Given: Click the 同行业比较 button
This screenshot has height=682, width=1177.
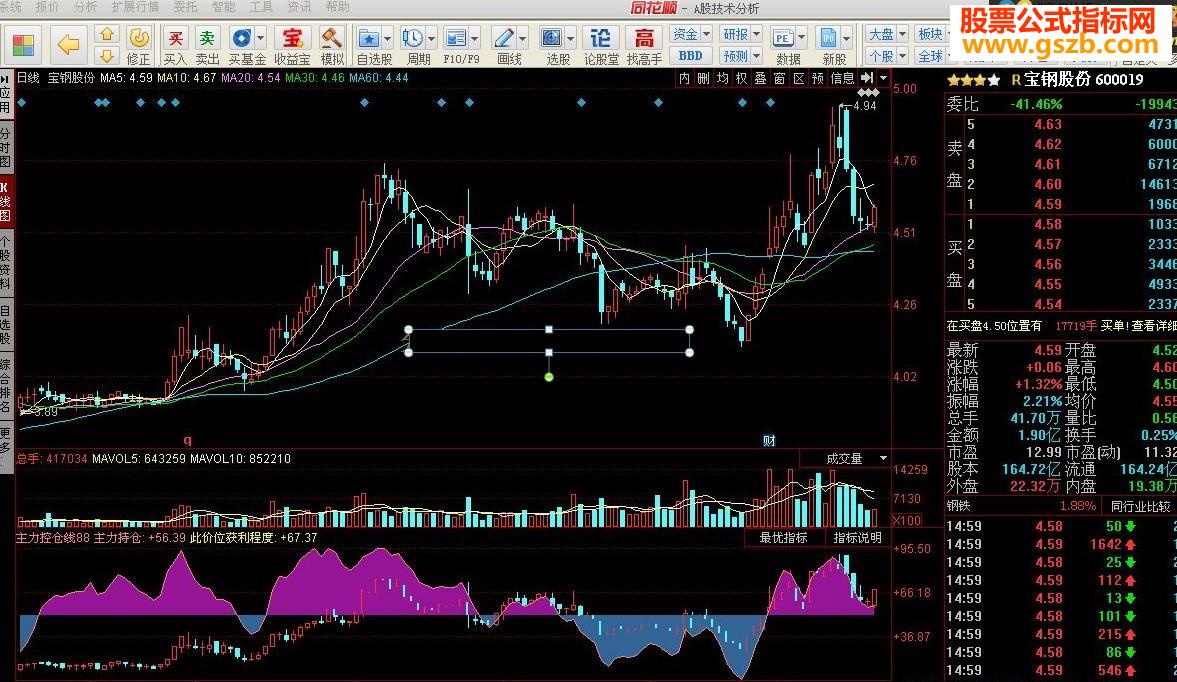Looking at the screenshot, I should coord(1139,506).
